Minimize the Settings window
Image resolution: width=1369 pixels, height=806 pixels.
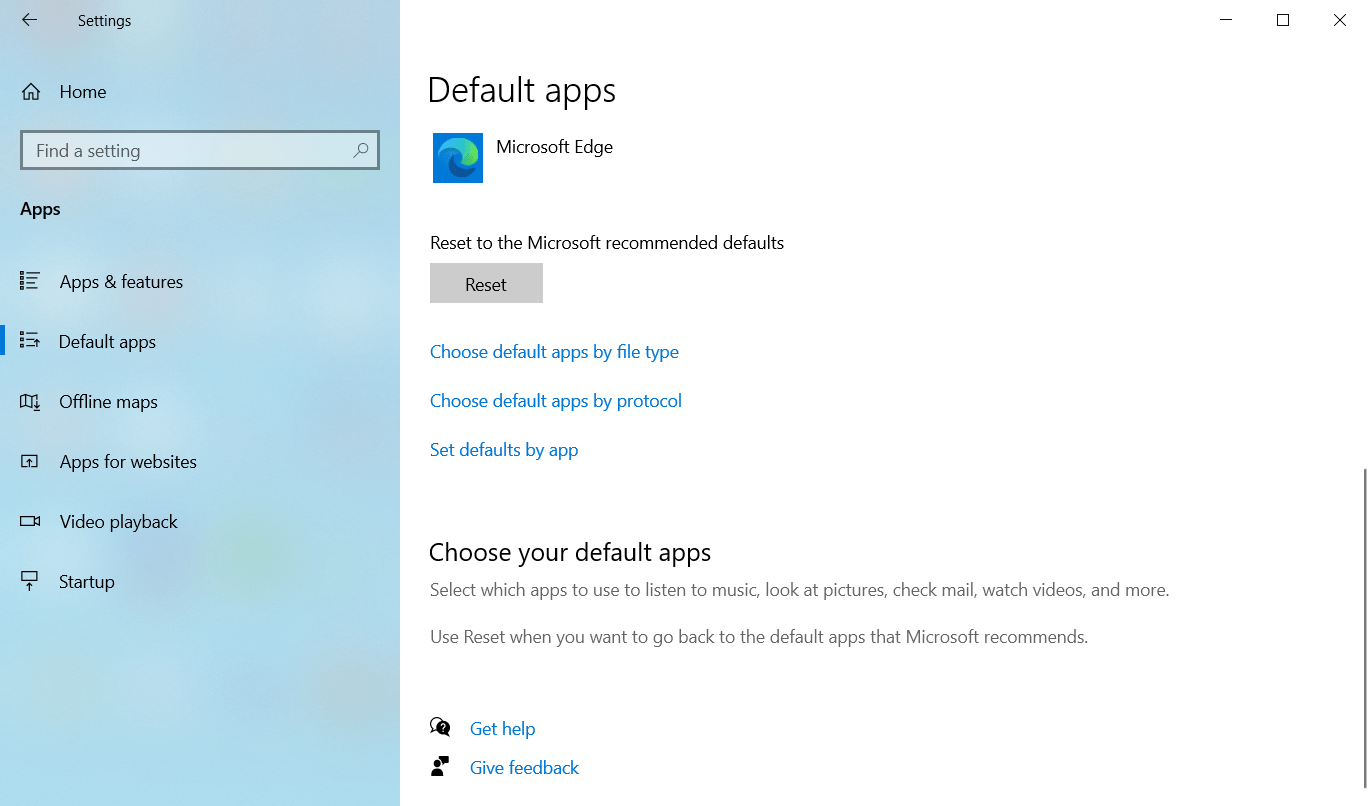click(x=1226, y=20)
